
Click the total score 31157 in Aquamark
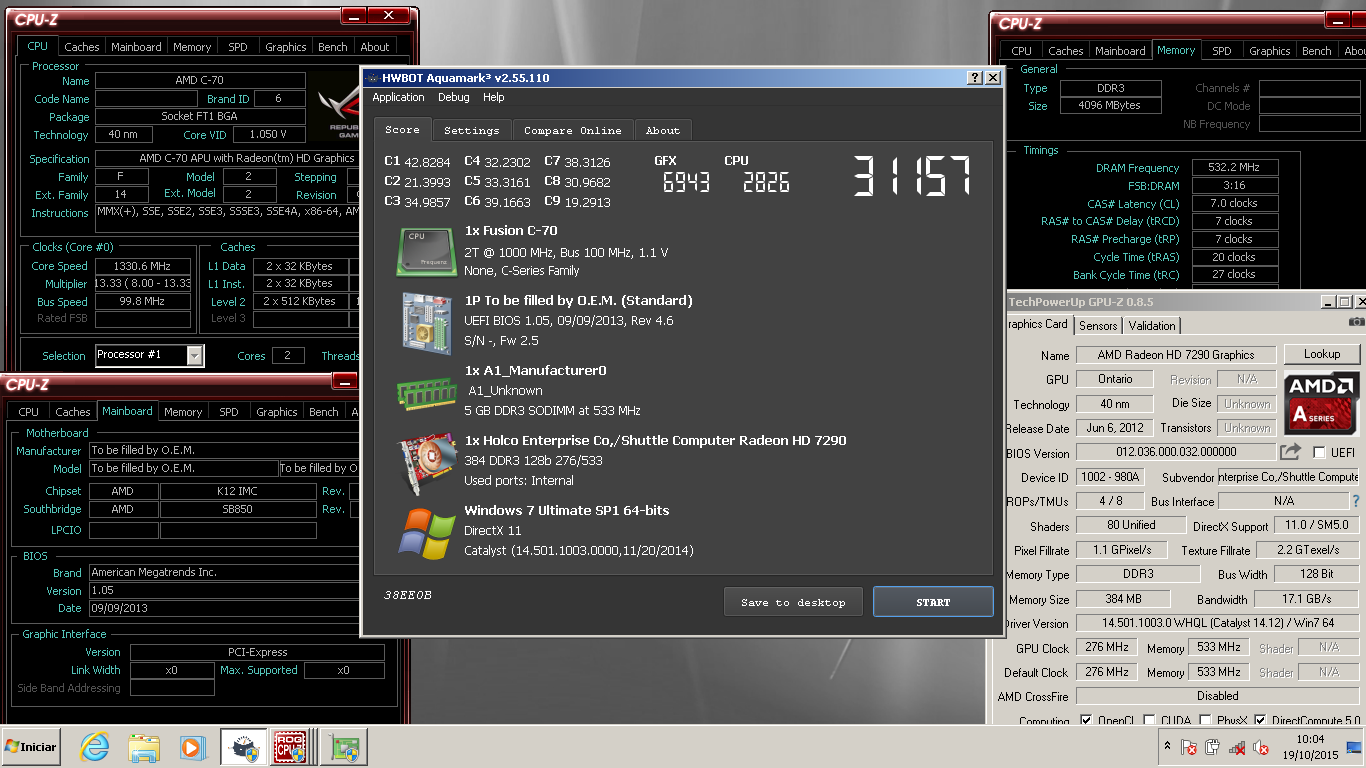[x=912, y=177]
